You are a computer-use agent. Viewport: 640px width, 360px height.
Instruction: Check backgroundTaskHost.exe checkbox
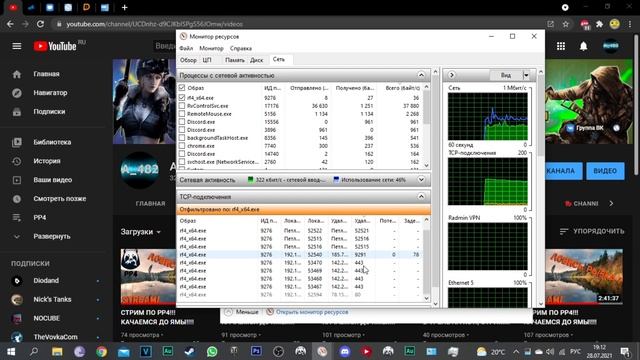(182, 138)
